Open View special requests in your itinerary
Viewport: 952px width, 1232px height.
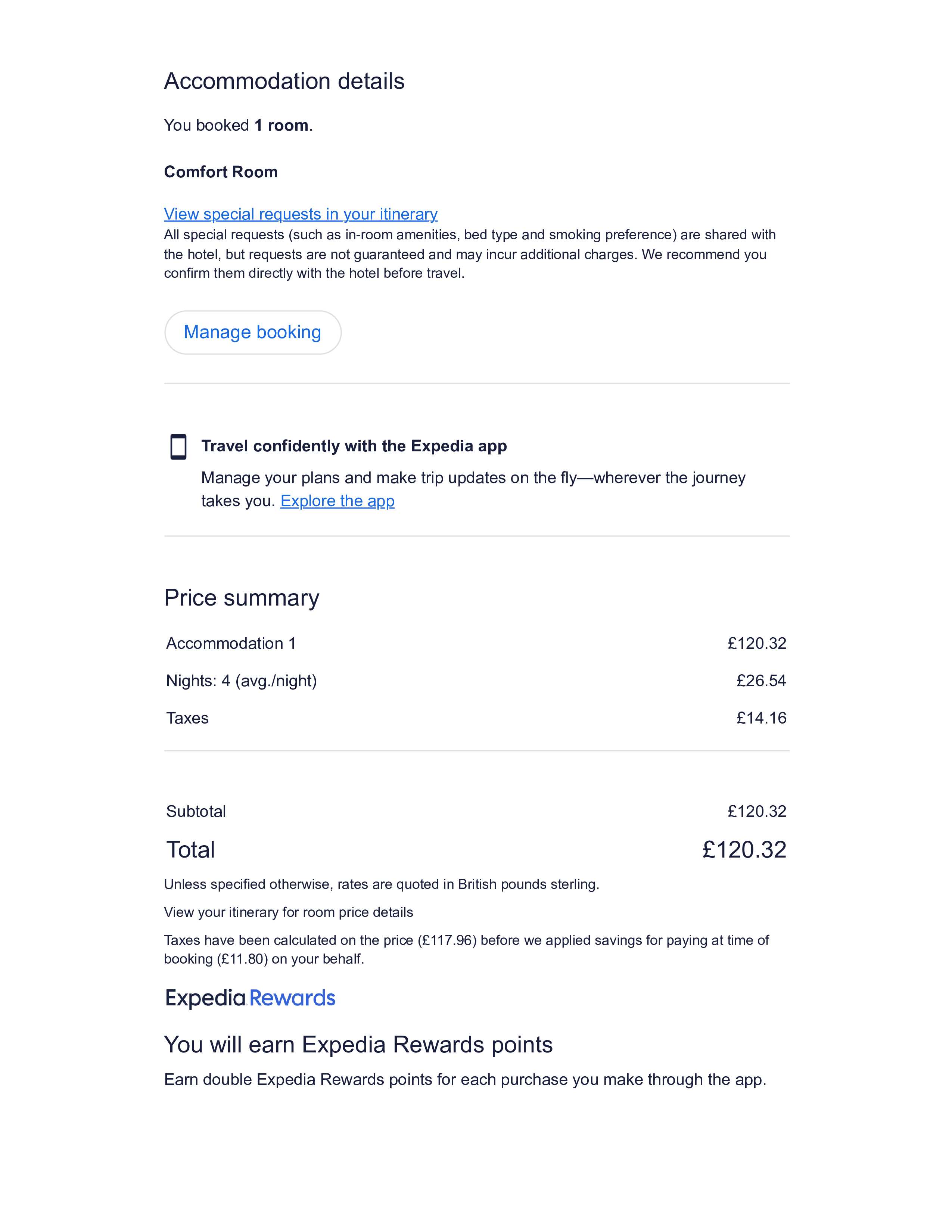tap(301, 214)
